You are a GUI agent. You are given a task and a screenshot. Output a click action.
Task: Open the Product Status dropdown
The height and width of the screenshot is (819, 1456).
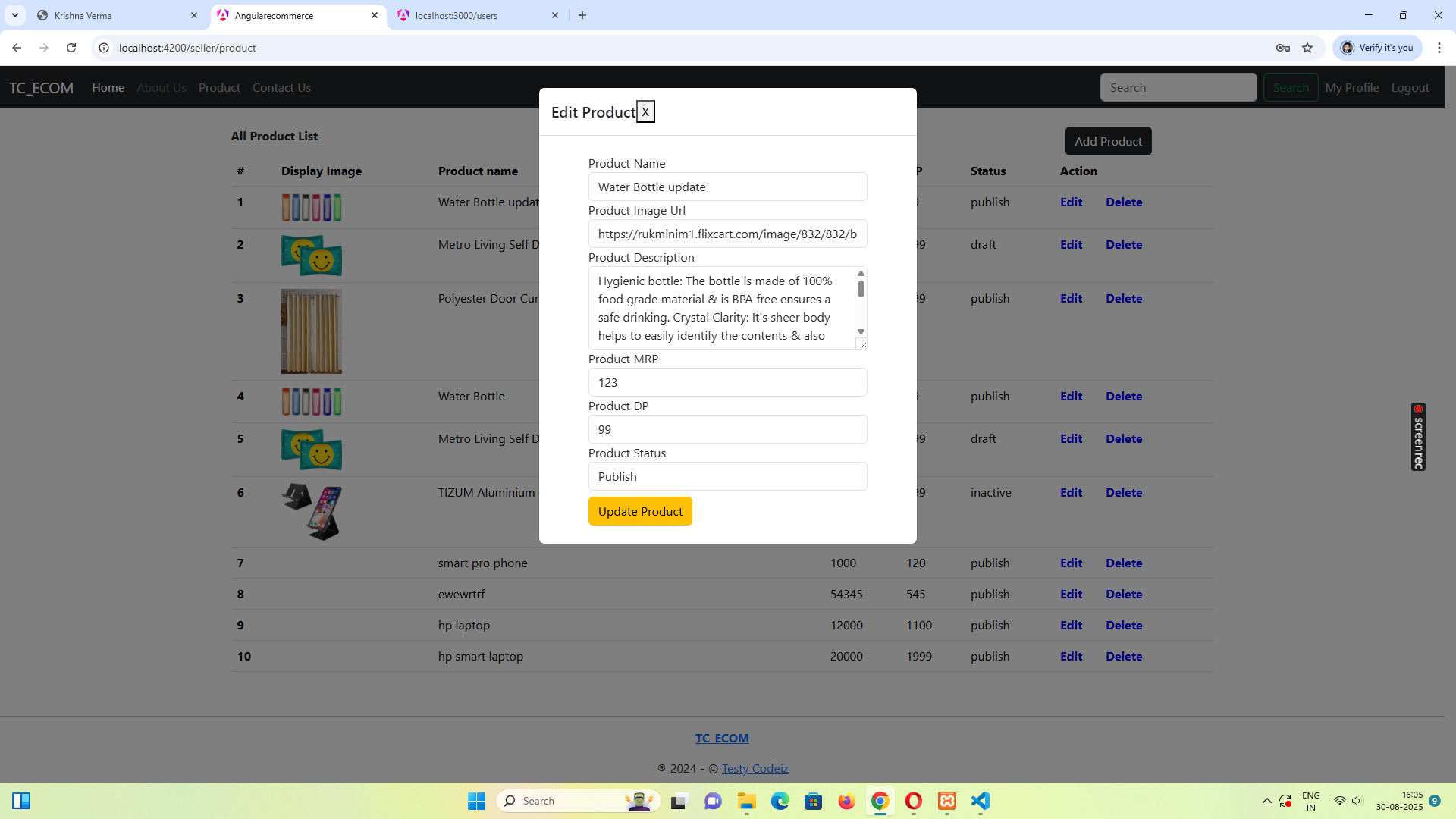[x=727, y=476]
